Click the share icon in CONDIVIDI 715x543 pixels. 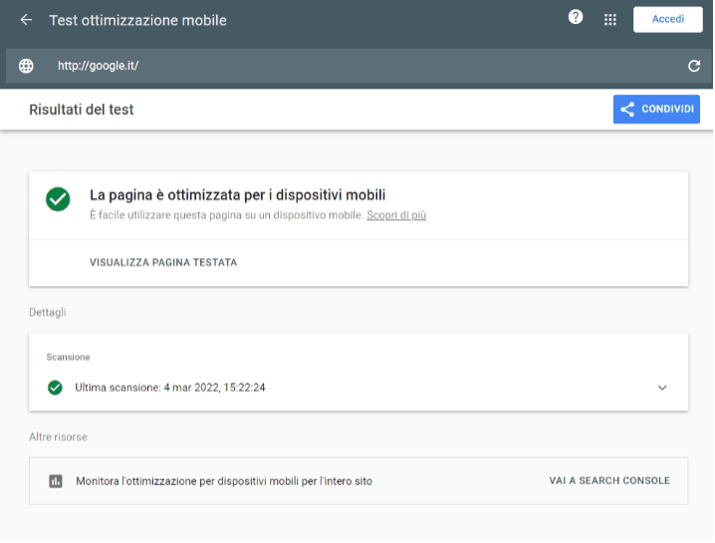627,109
